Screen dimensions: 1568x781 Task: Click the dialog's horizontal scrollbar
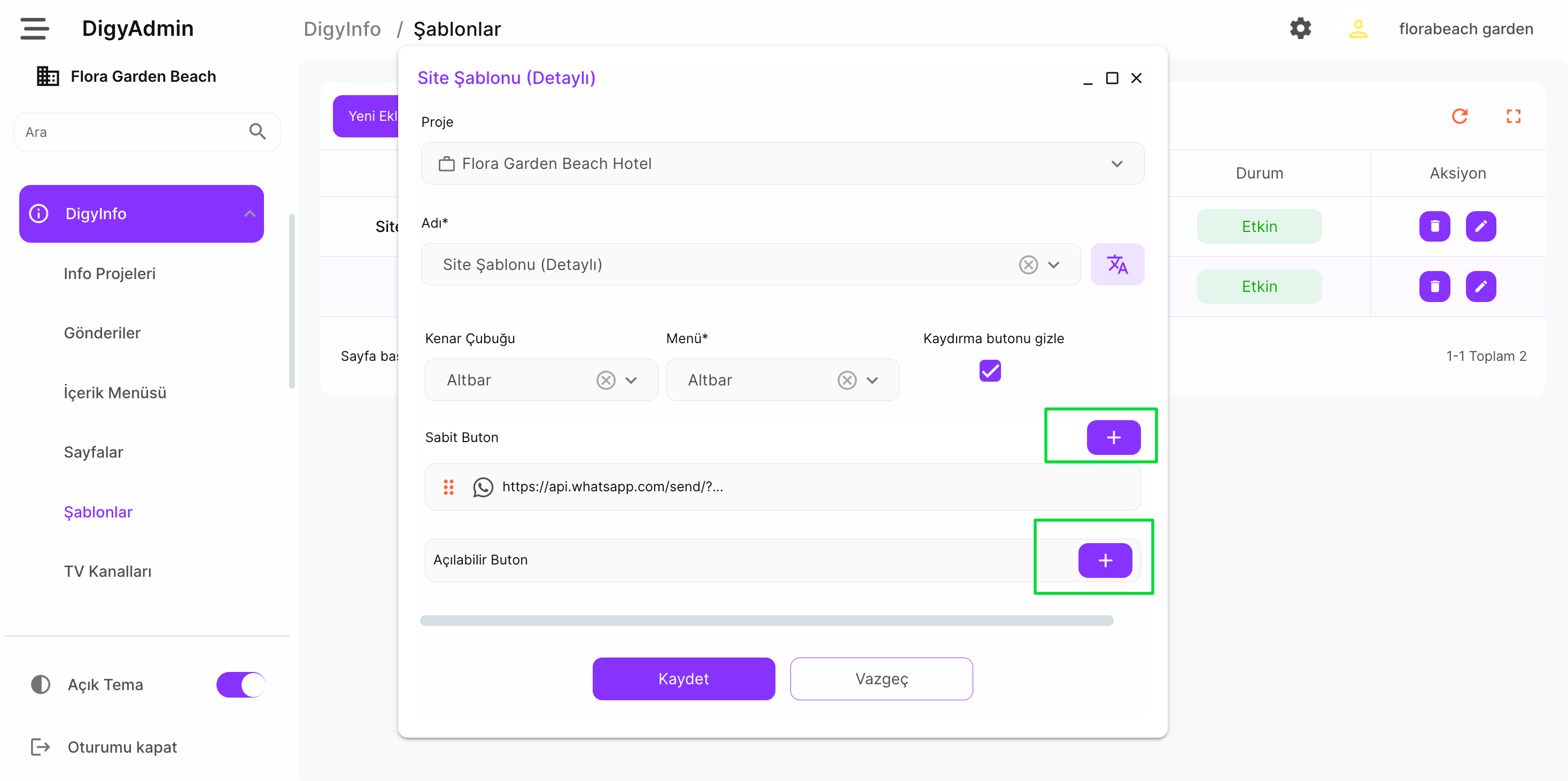766,620
